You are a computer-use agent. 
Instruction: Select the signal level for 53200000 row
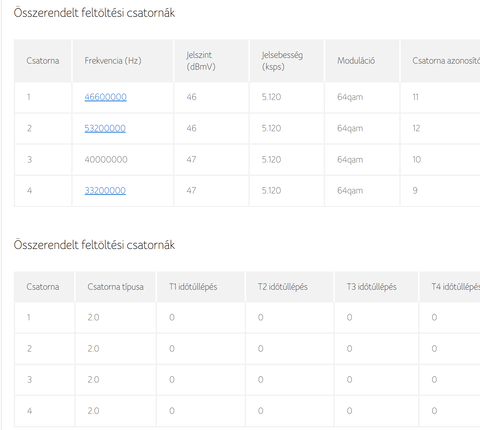click(x=191, y=128)
